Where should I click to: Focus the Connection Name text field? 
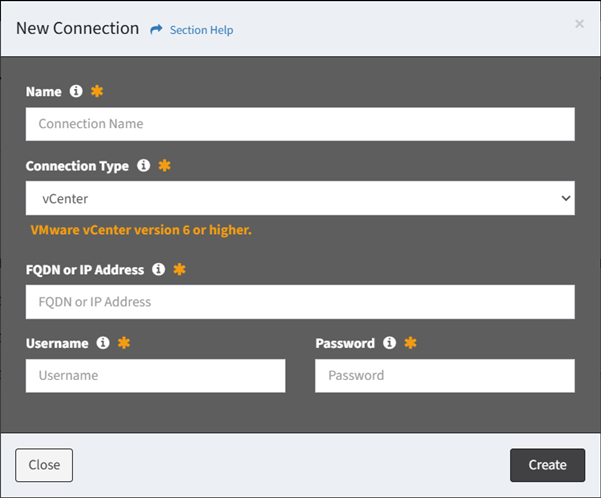click(x=300, y=124)
